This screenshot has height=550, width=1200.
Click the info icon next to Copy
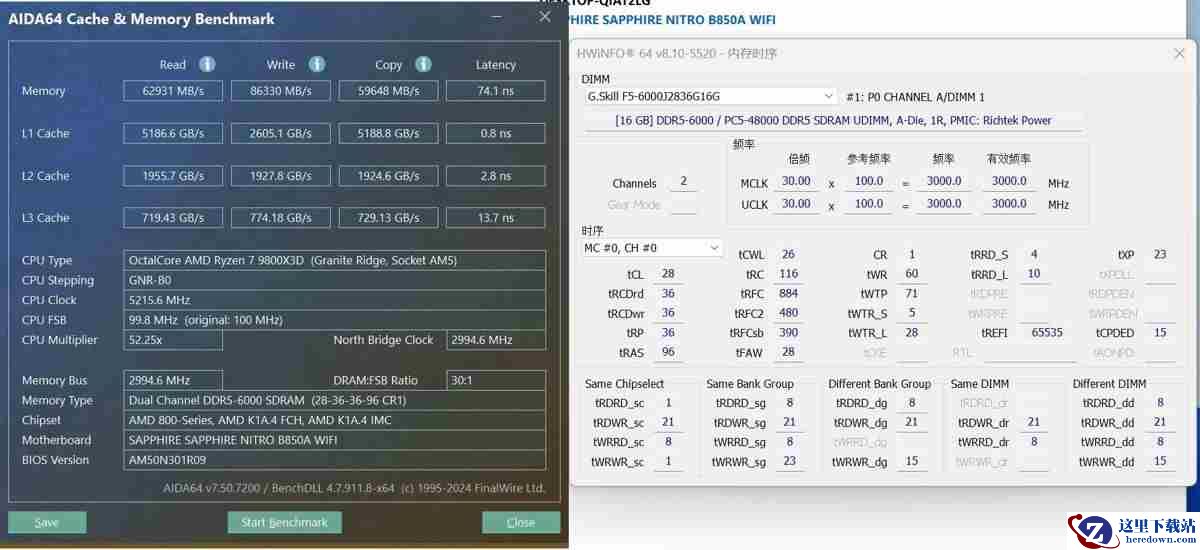tap(423, 64)
